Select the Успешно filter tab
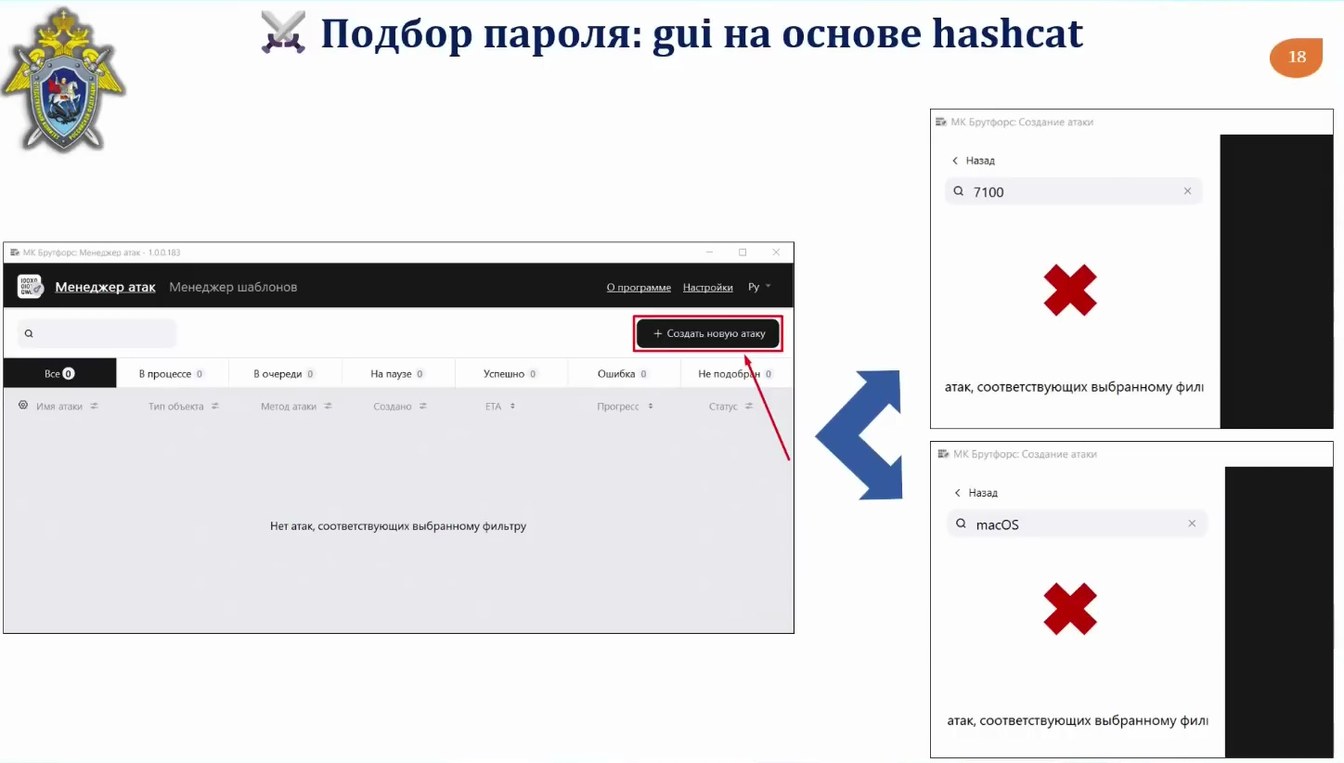Viewport: 1344px width, 763px height. coord(511,373)
